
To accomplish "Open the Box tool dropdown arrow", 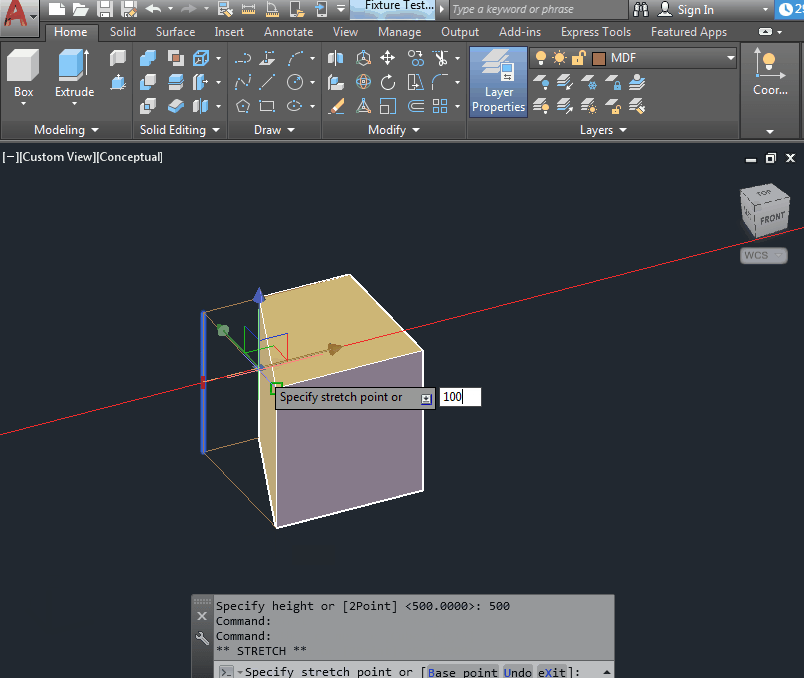I will (24, 104).
